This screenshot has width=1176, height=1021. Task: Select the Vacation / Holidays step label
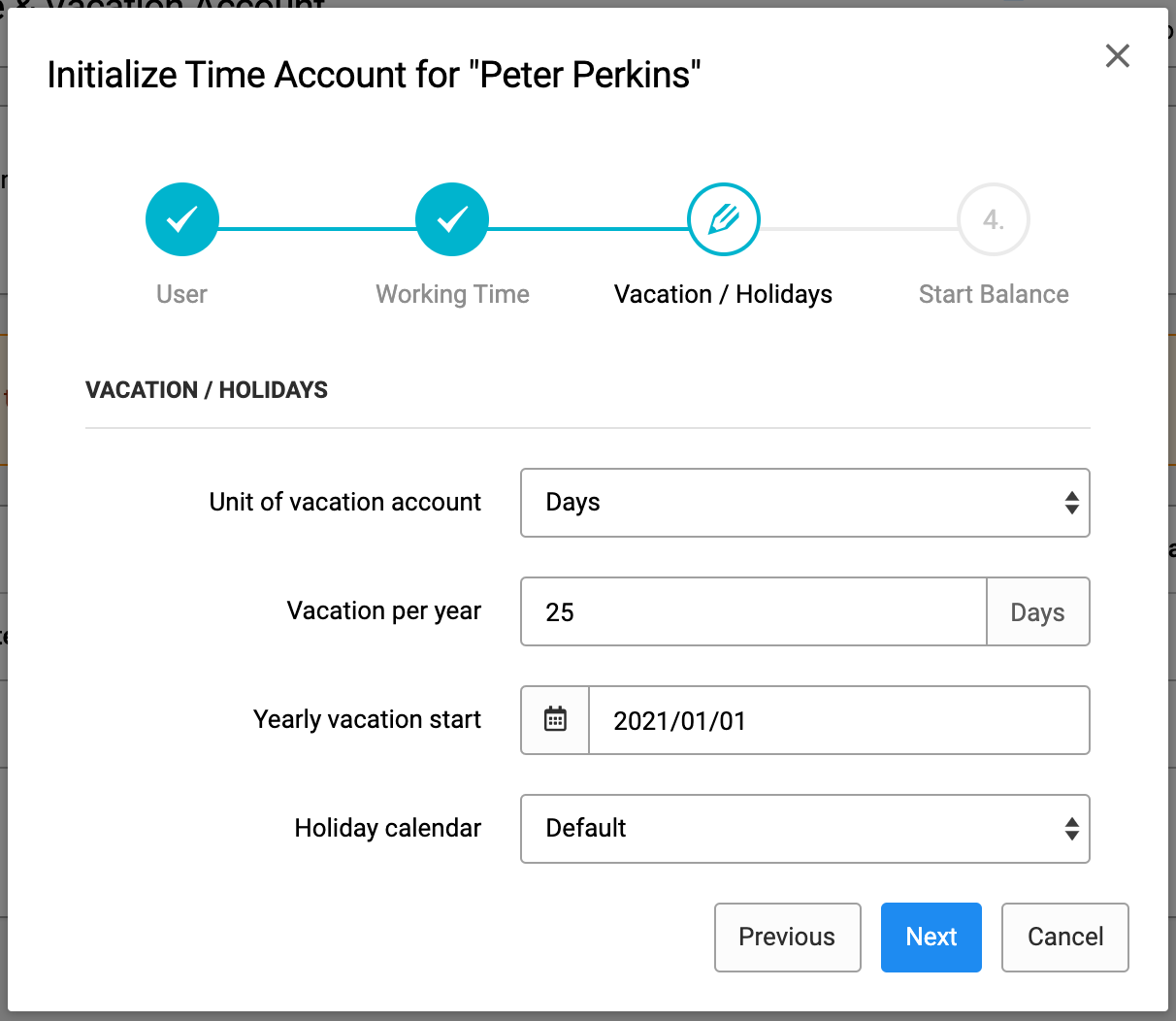[724, 294]
